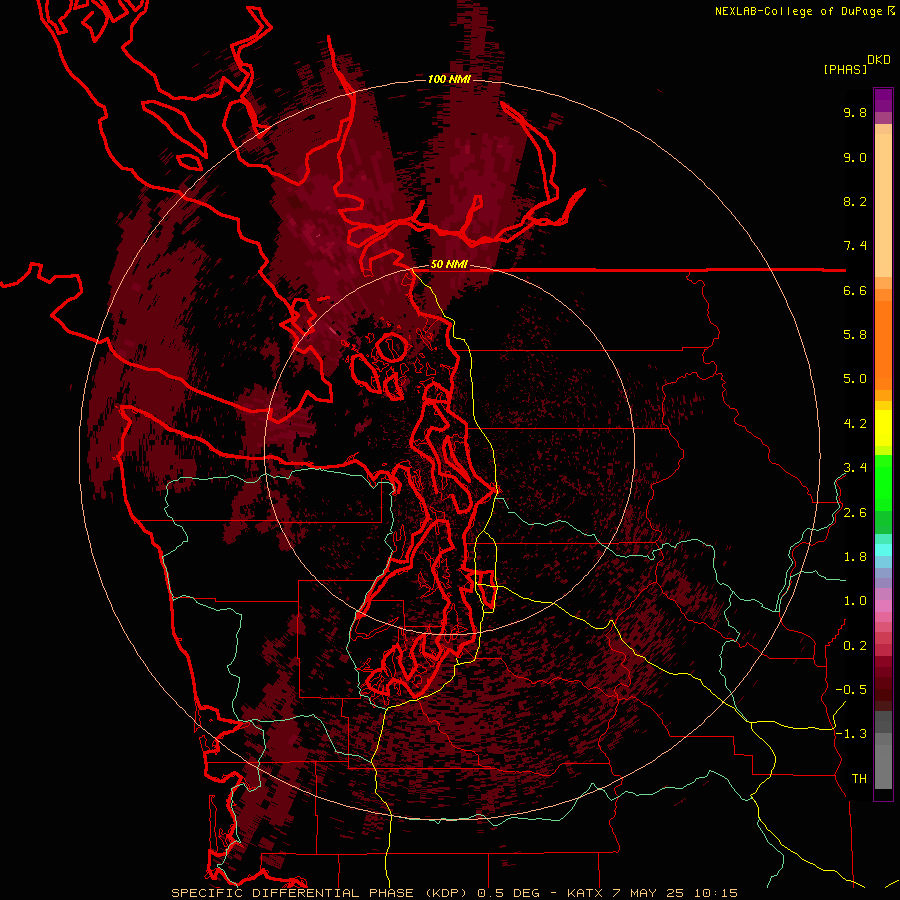900x900 pixels.
Task: Click the DKD legend header
Action: [x=879, y=60]
